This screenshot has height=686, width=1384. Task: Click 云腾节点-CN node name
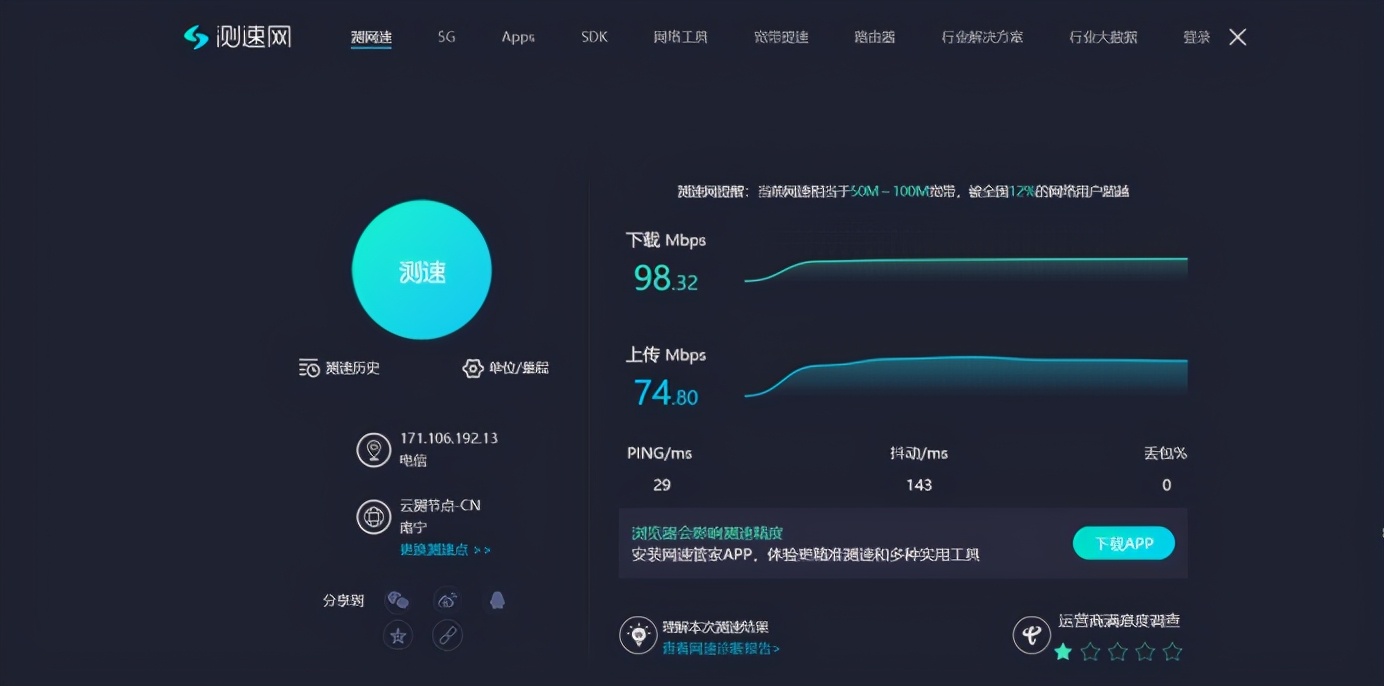coord(440,505)
